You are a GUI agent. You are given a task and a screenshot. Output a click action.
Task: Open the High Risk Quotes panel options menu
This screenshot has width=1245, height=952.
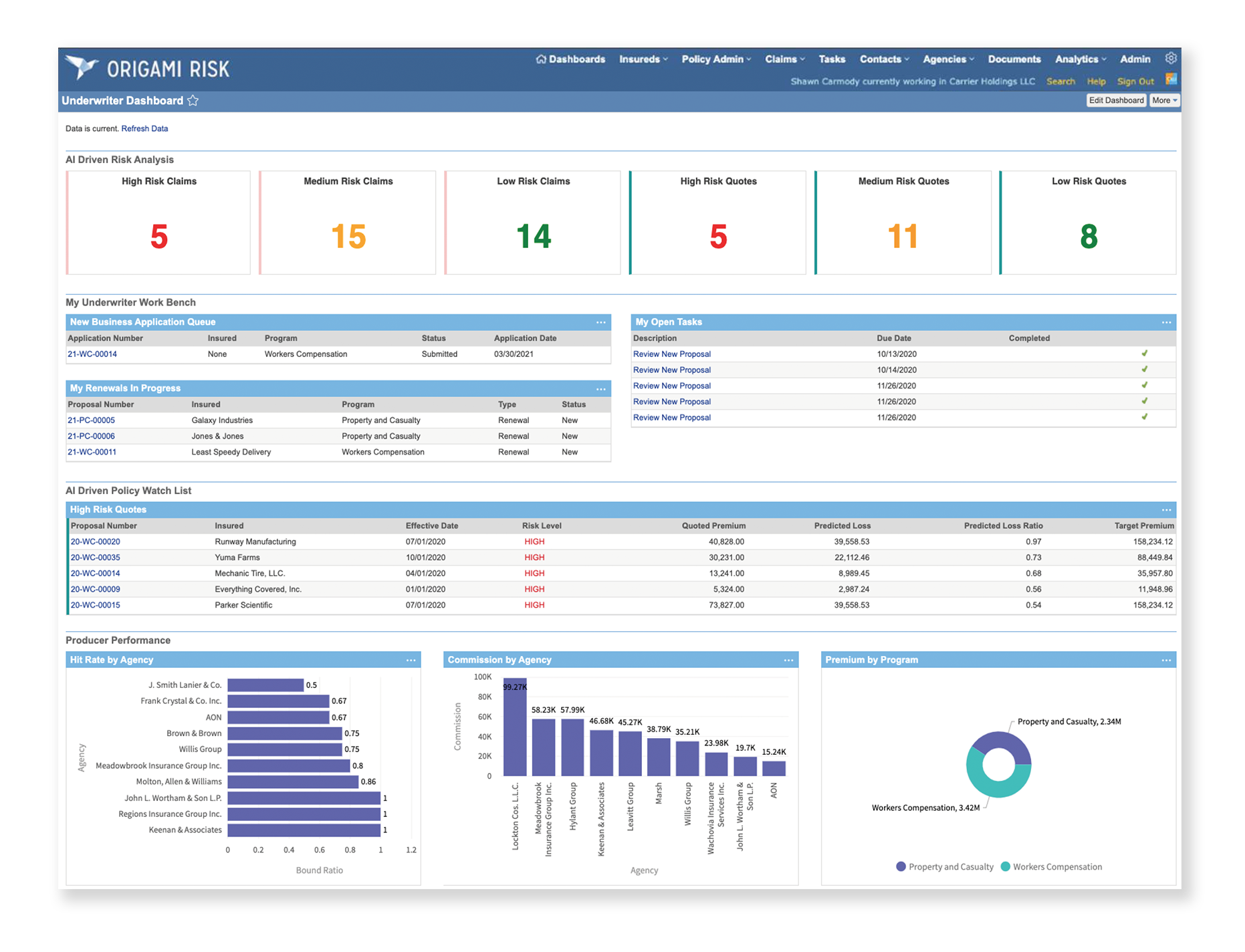(1167, 509)
